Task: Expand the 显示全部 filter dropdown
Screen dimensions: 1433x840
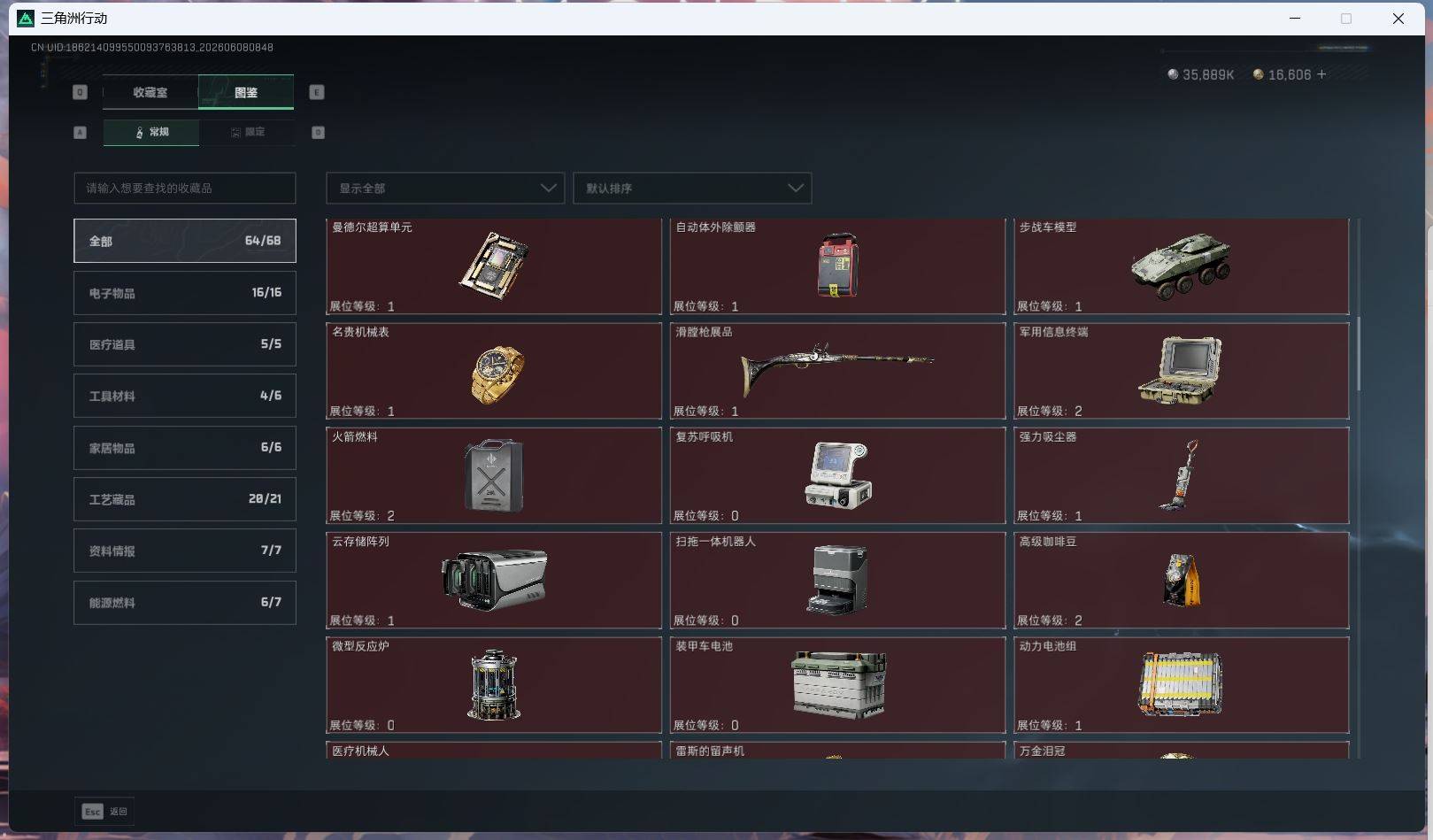Action: point(445,188)
